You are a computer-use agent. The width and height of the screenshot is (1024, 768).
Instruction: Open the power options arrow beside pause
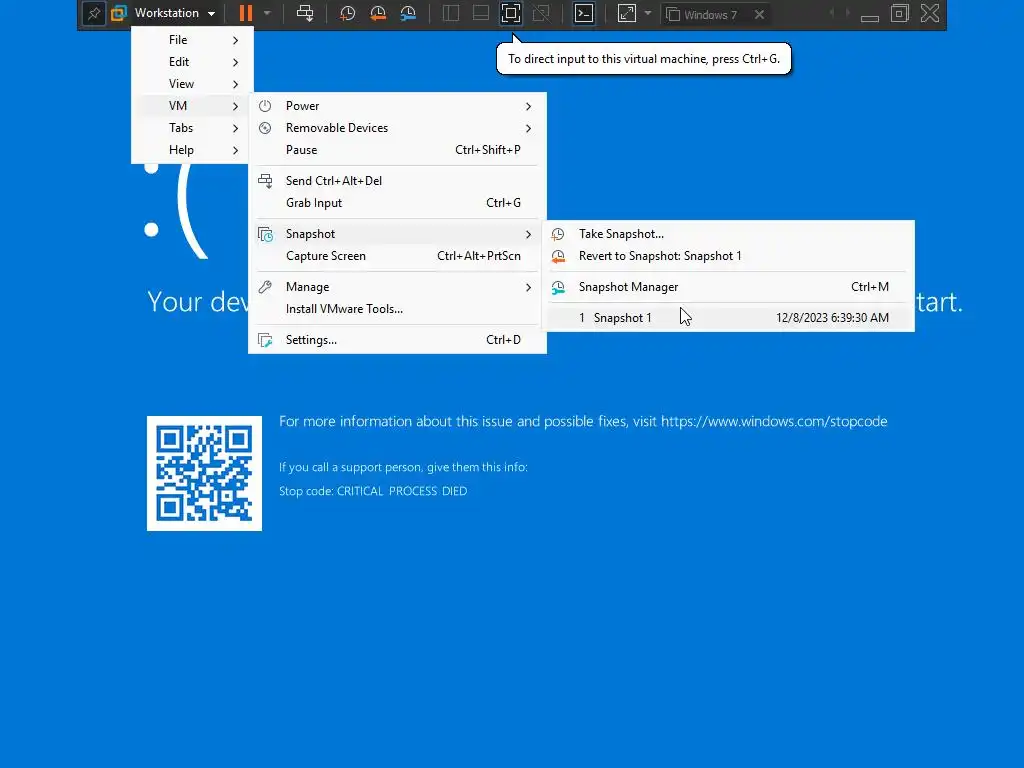pos(267,13)
